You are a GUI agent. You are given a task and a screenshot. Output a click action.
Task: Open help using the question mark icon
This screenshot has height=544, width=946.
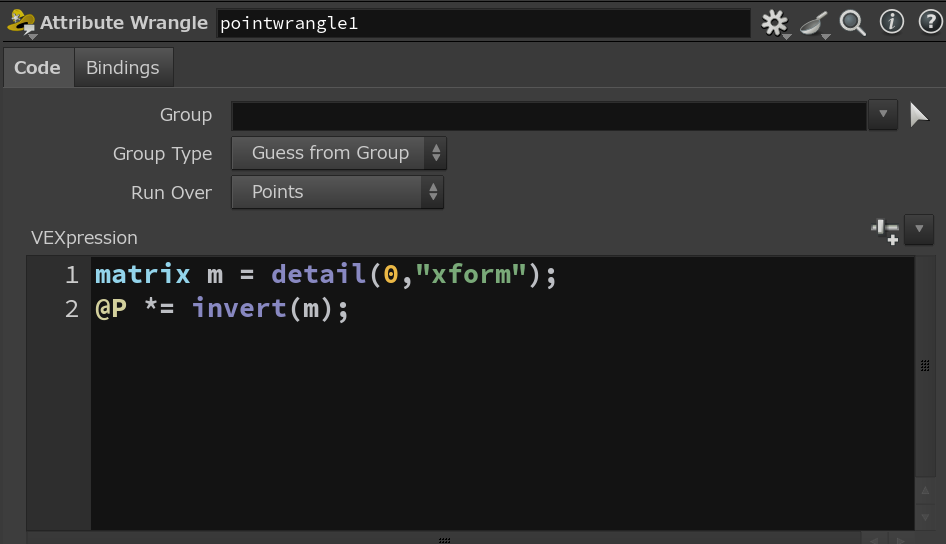pos(926,22)
